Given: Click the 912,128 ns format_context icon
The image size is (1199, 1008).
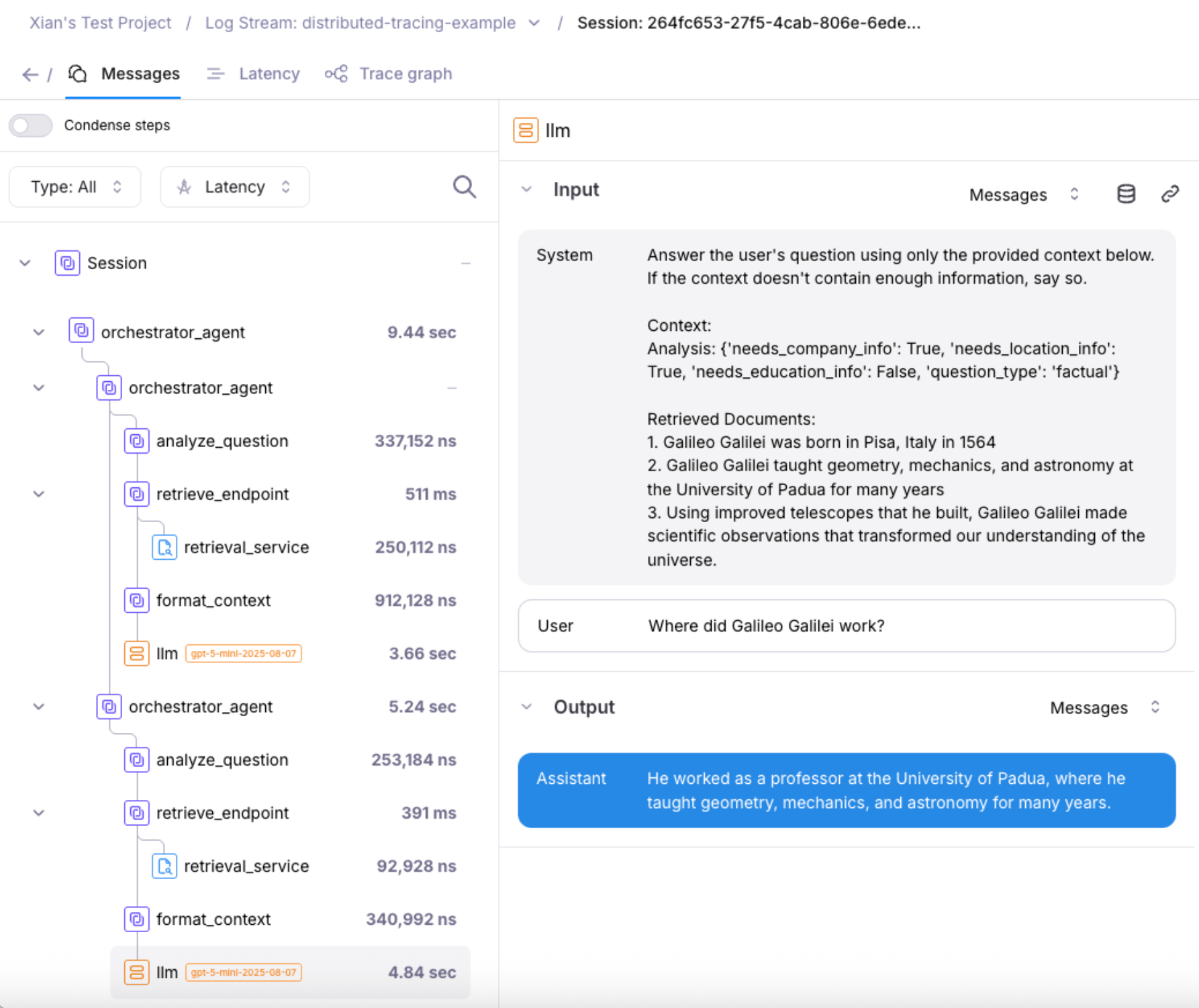Looking at the screenshot, I should [136, 600].
